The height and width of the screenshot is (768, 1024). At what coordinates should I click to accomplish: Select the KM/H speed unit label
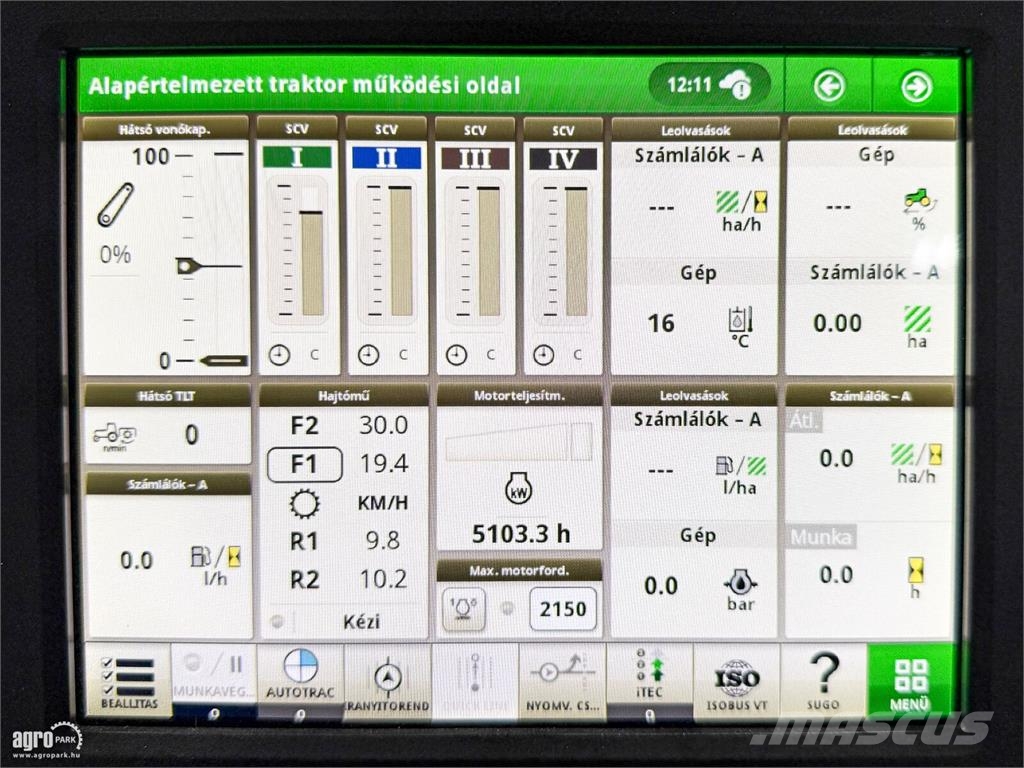point(383,503)
